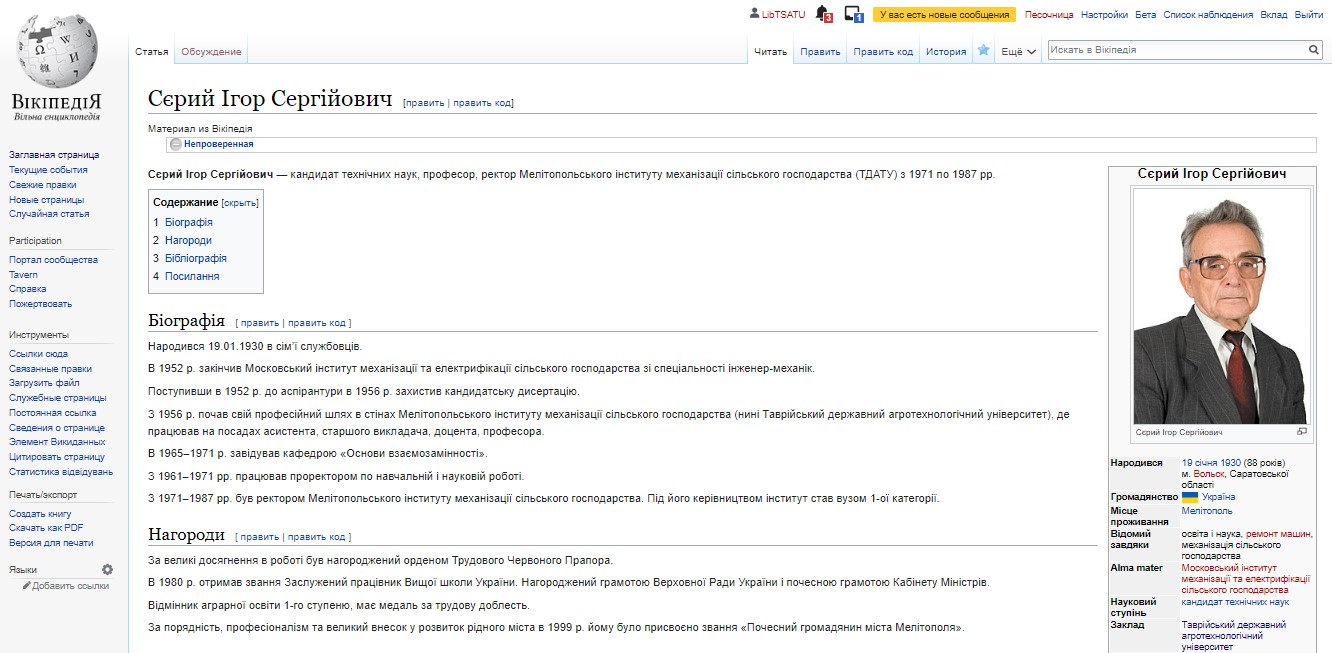Open the Вольськ city link
Viewport: 1332px width, 653px height.
(x=1208, y=474)
